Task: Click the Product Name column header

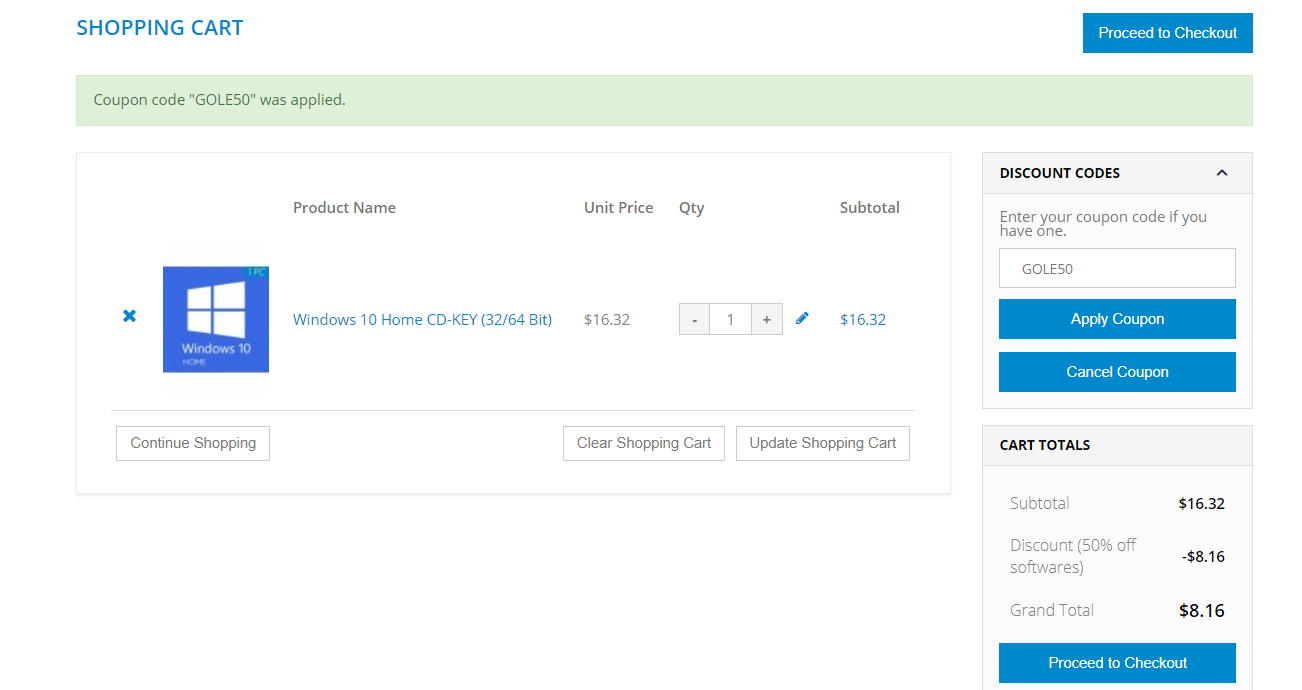Action: click(x=344, y=208)
